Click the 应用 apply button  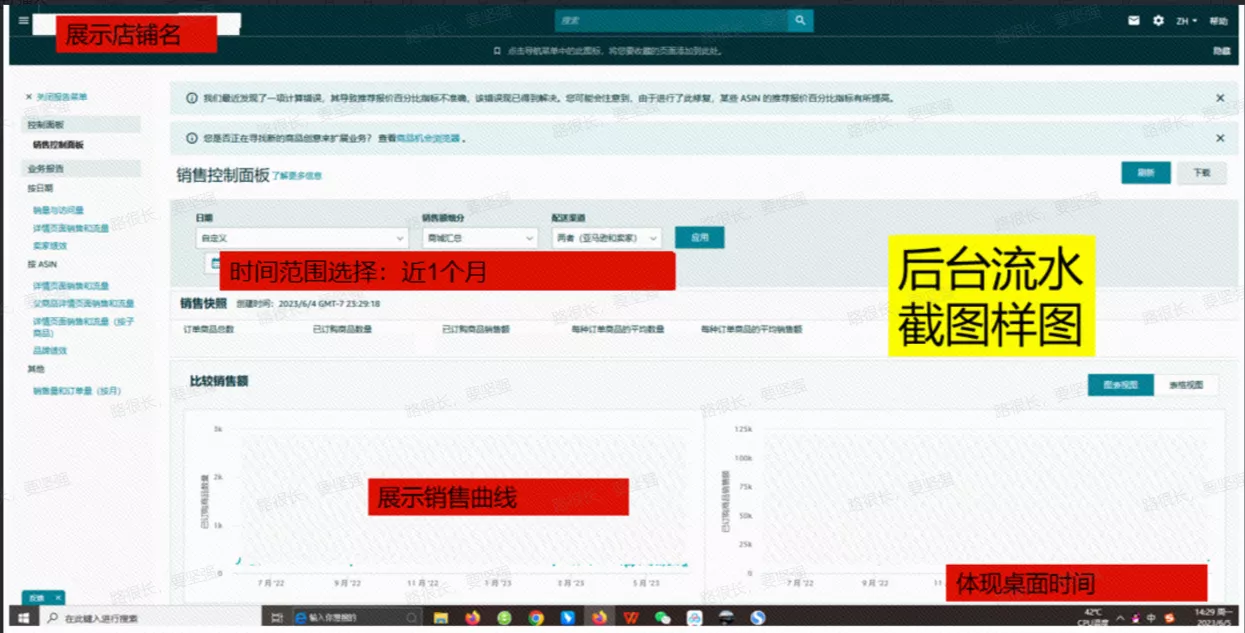click(x=700, y=237)
